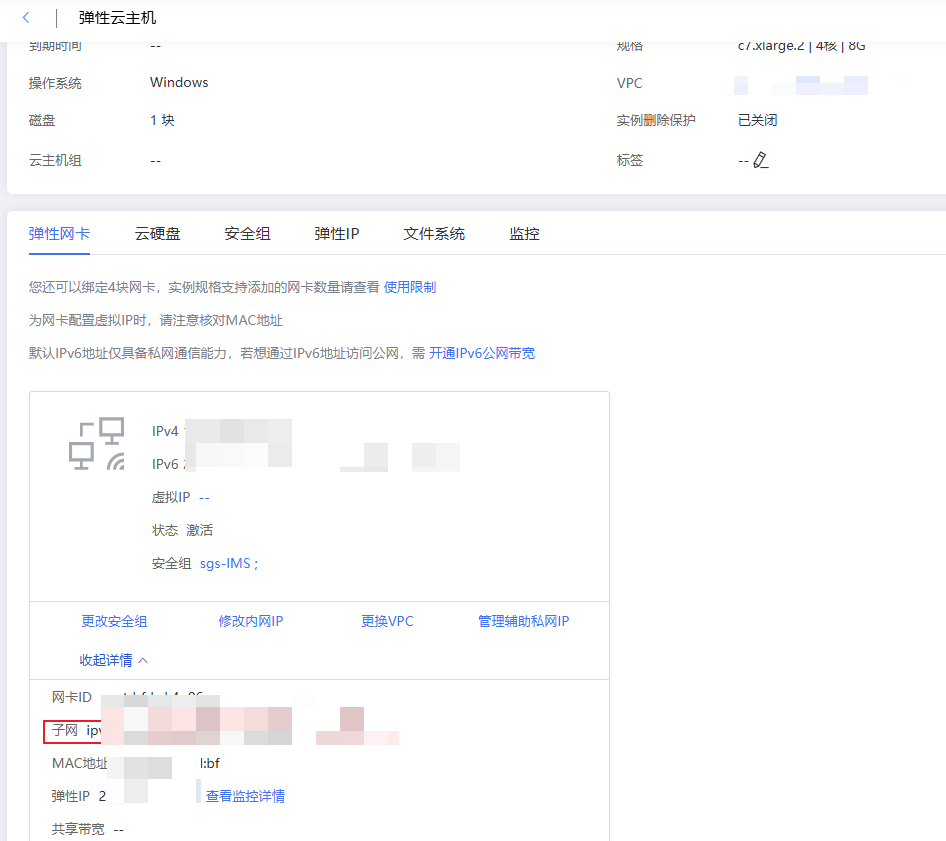Click the back arrow beside 弹性云主机
Image resolution: width=946 pixels, height=841 pixels.
26,18
